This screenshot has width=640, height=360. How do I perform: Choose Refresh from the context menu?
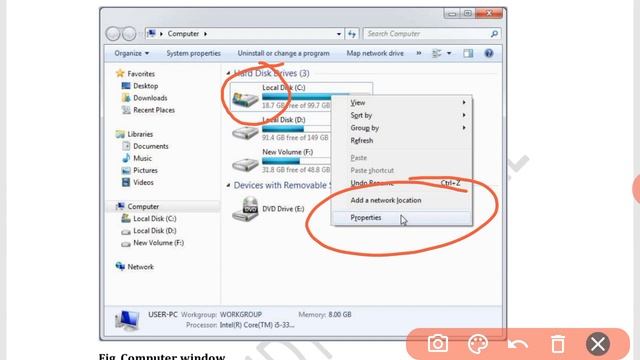[402, 141]
